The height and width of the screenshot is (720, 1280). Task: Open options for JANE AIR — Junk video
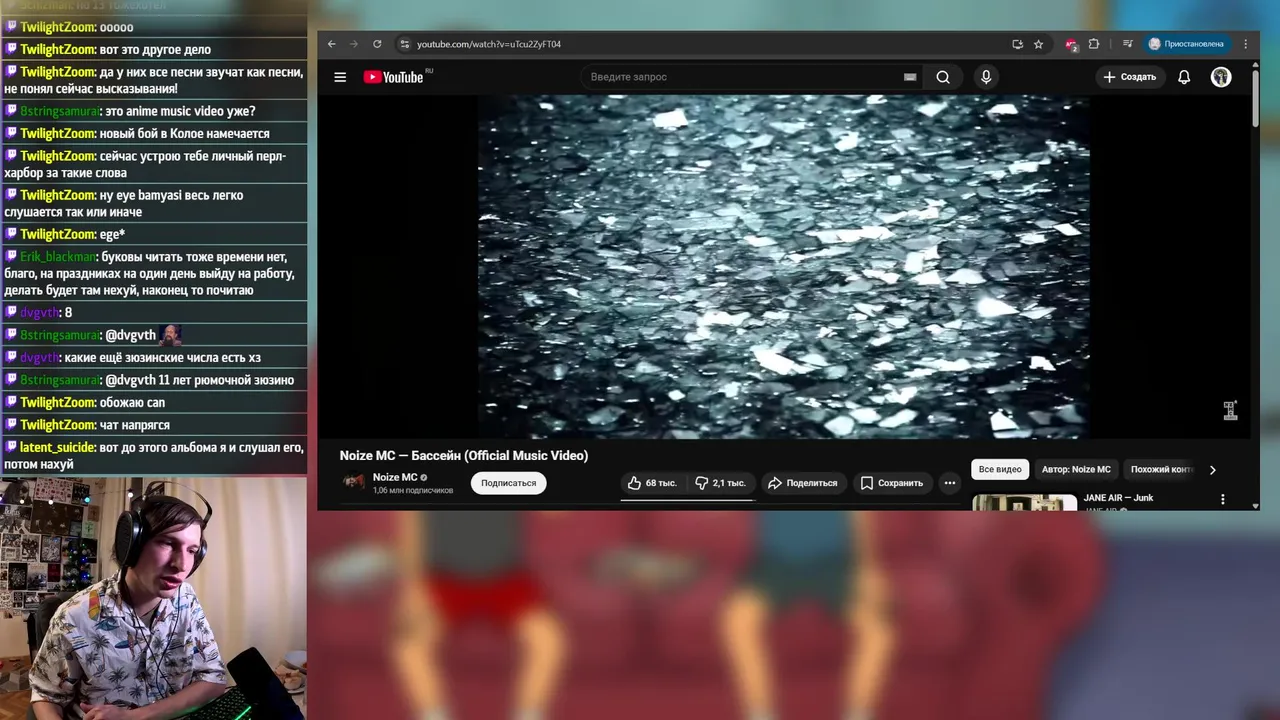coord(1222,499)
